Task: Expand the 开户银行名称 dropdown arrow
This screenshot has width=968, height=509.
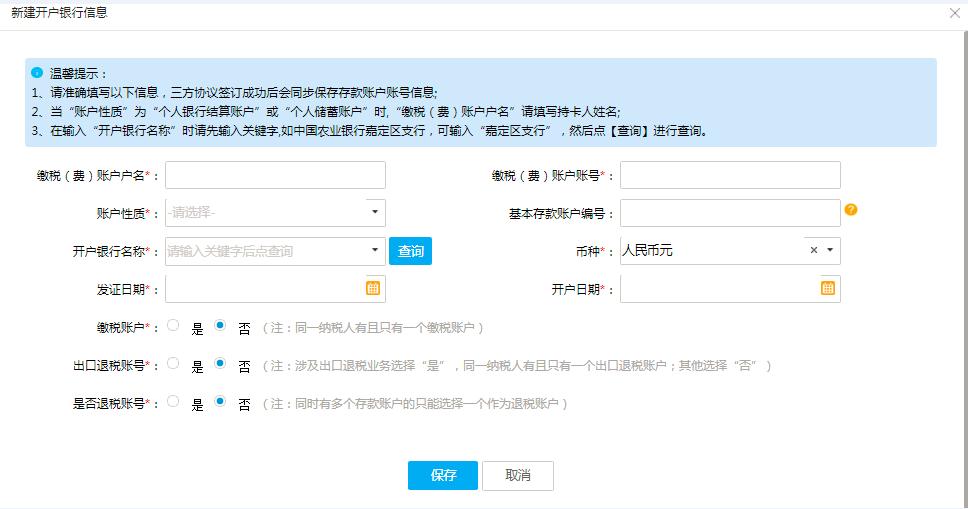Action: click(x=375, y=250)
